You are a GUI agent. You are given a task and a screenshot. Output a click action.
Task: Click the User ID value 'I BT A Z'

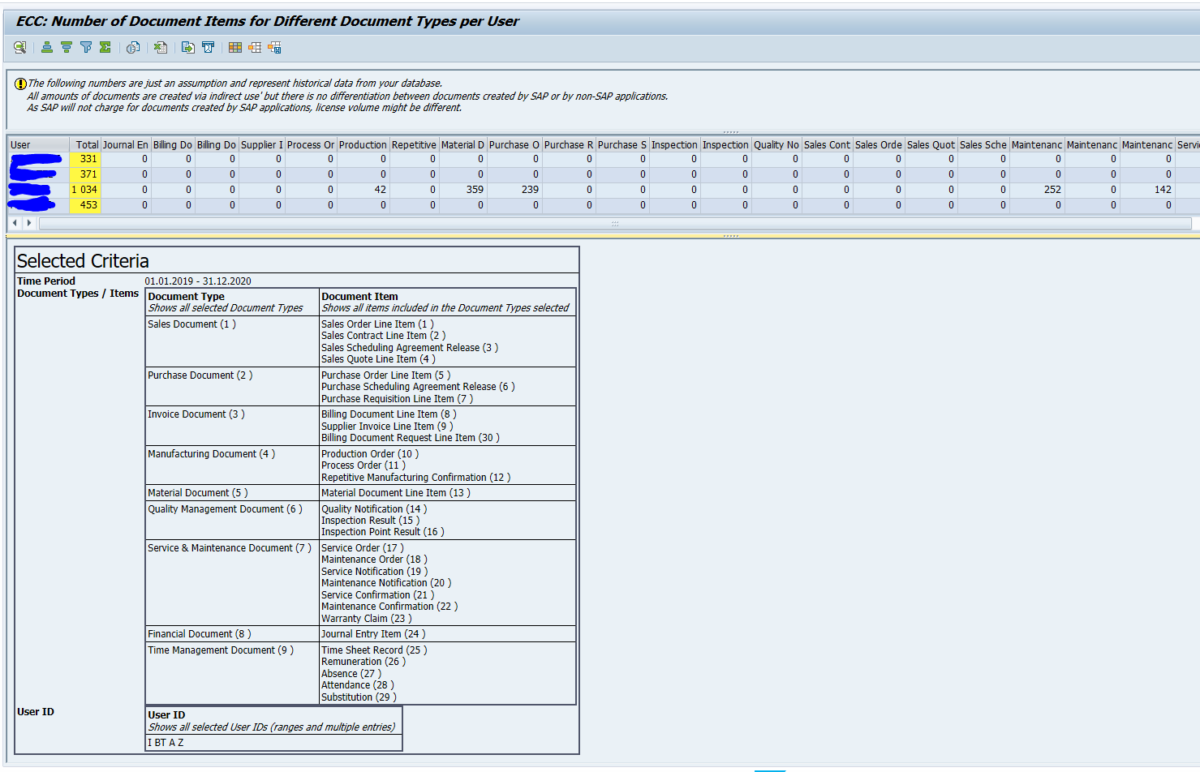coord(165,742)
